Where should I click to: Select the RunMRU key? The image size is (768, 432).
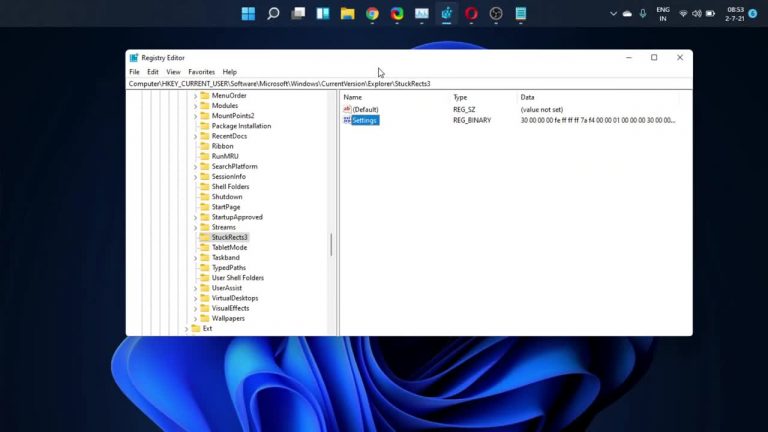(225, 156)
